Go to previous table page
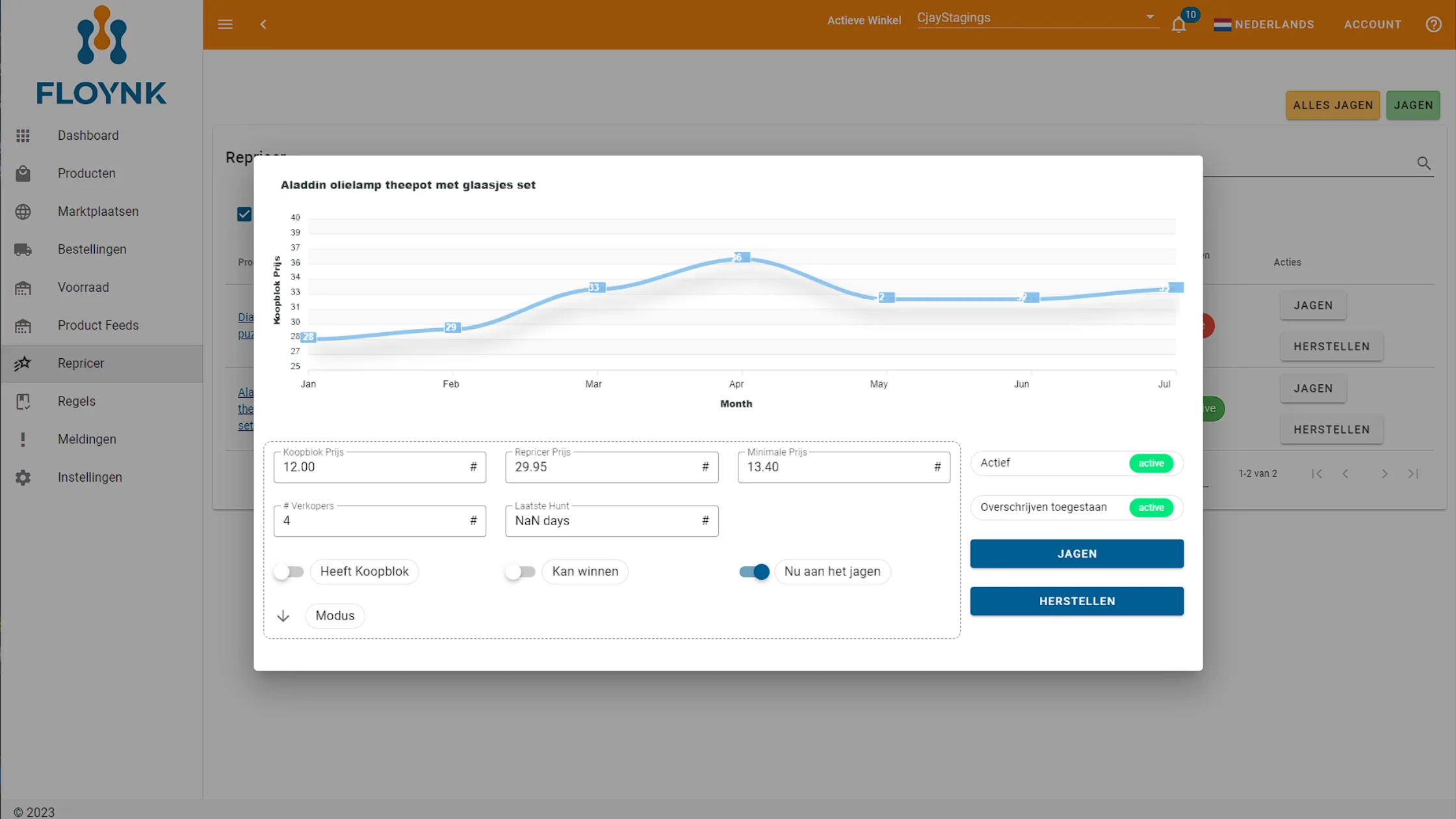 [1345, 474]
